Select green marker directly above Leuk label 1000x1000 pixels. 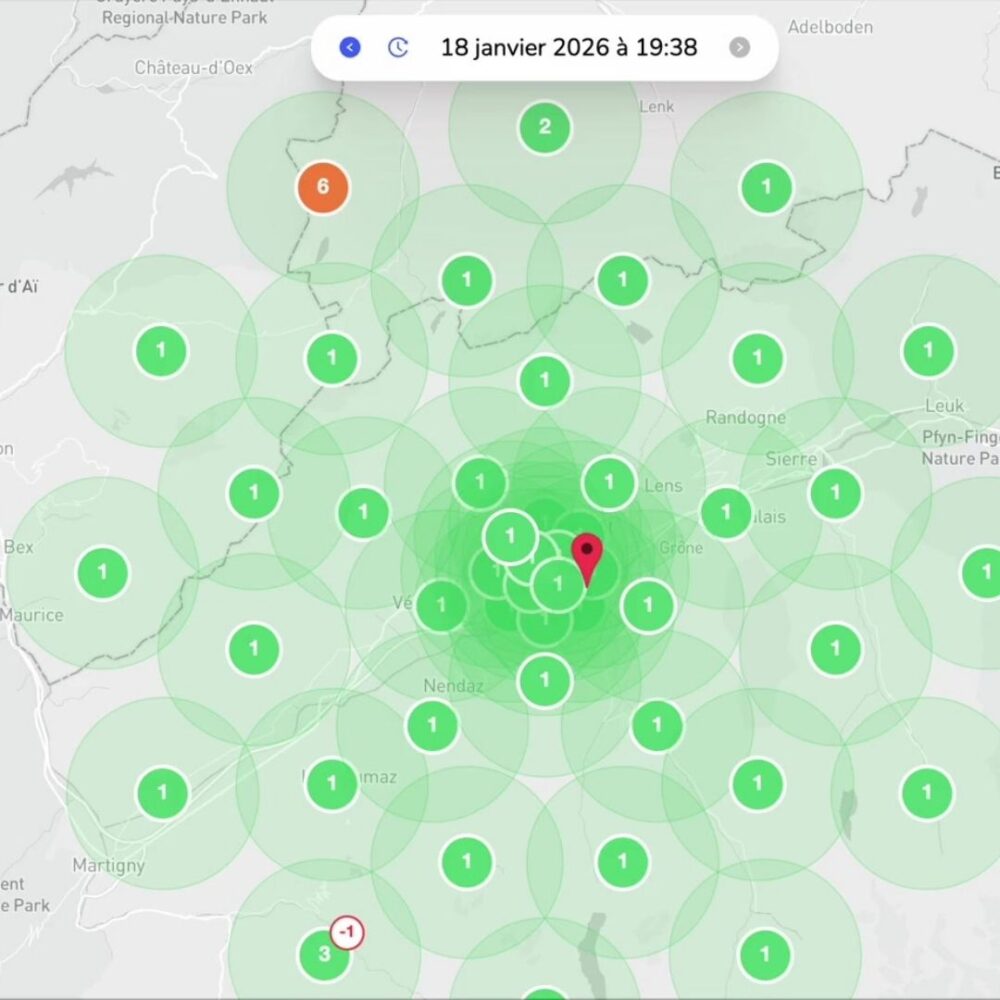(928, 351)
